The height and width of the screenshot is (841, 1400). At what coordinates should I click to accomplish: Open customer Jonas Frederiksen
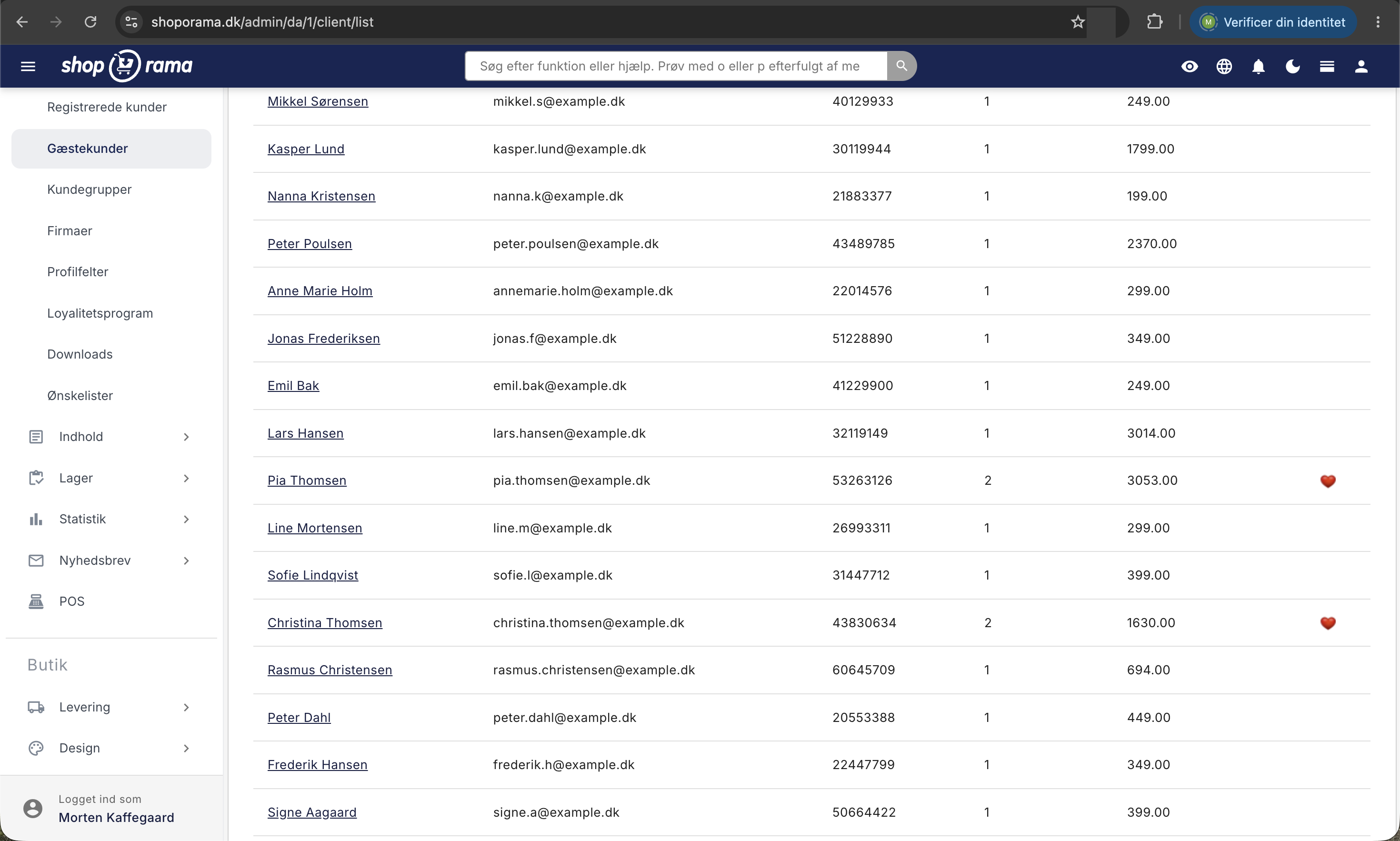tap(323, 338)
